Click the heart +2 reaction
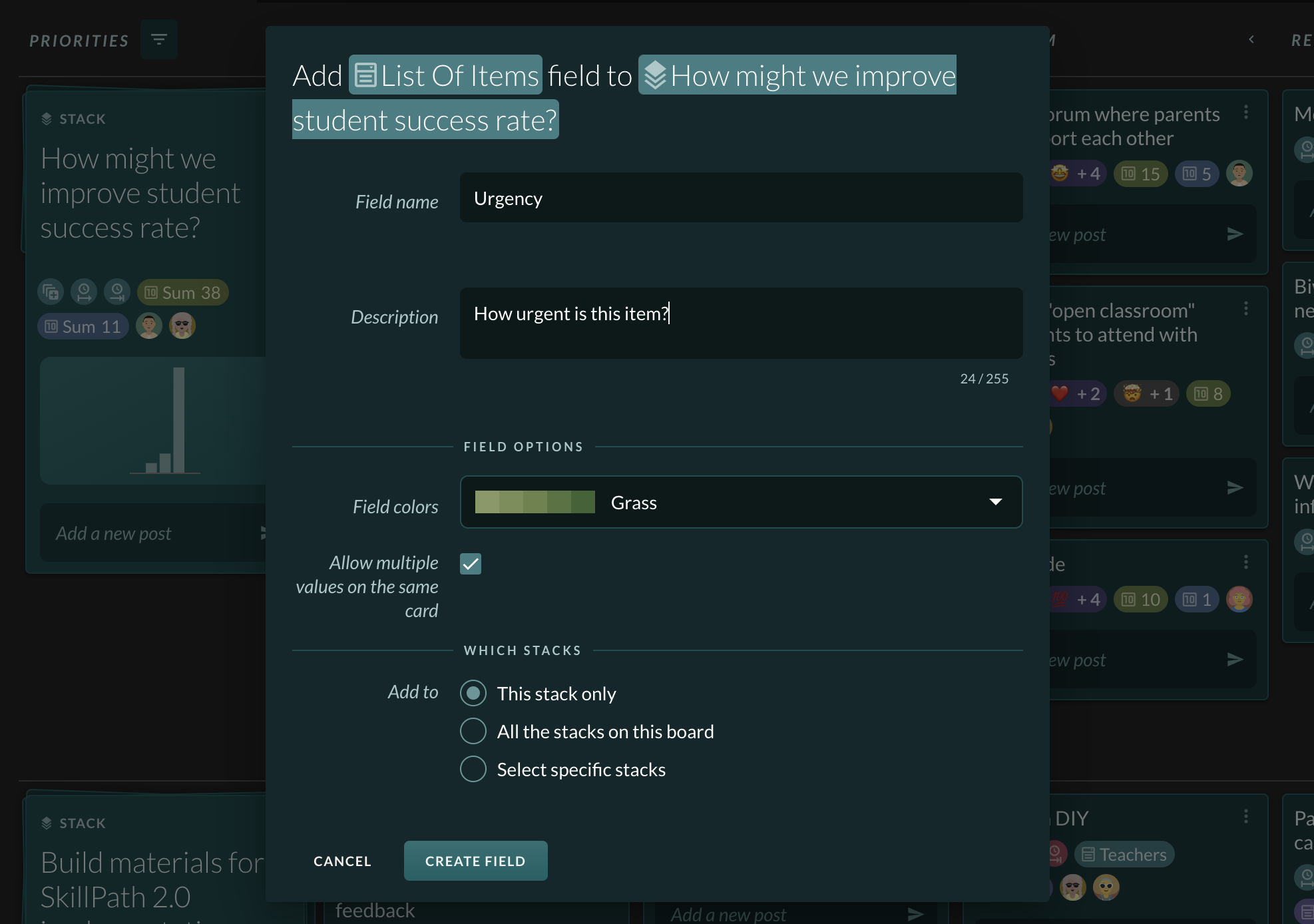This screenshot has height=924, width=1314. click(x=1077, y=393)
